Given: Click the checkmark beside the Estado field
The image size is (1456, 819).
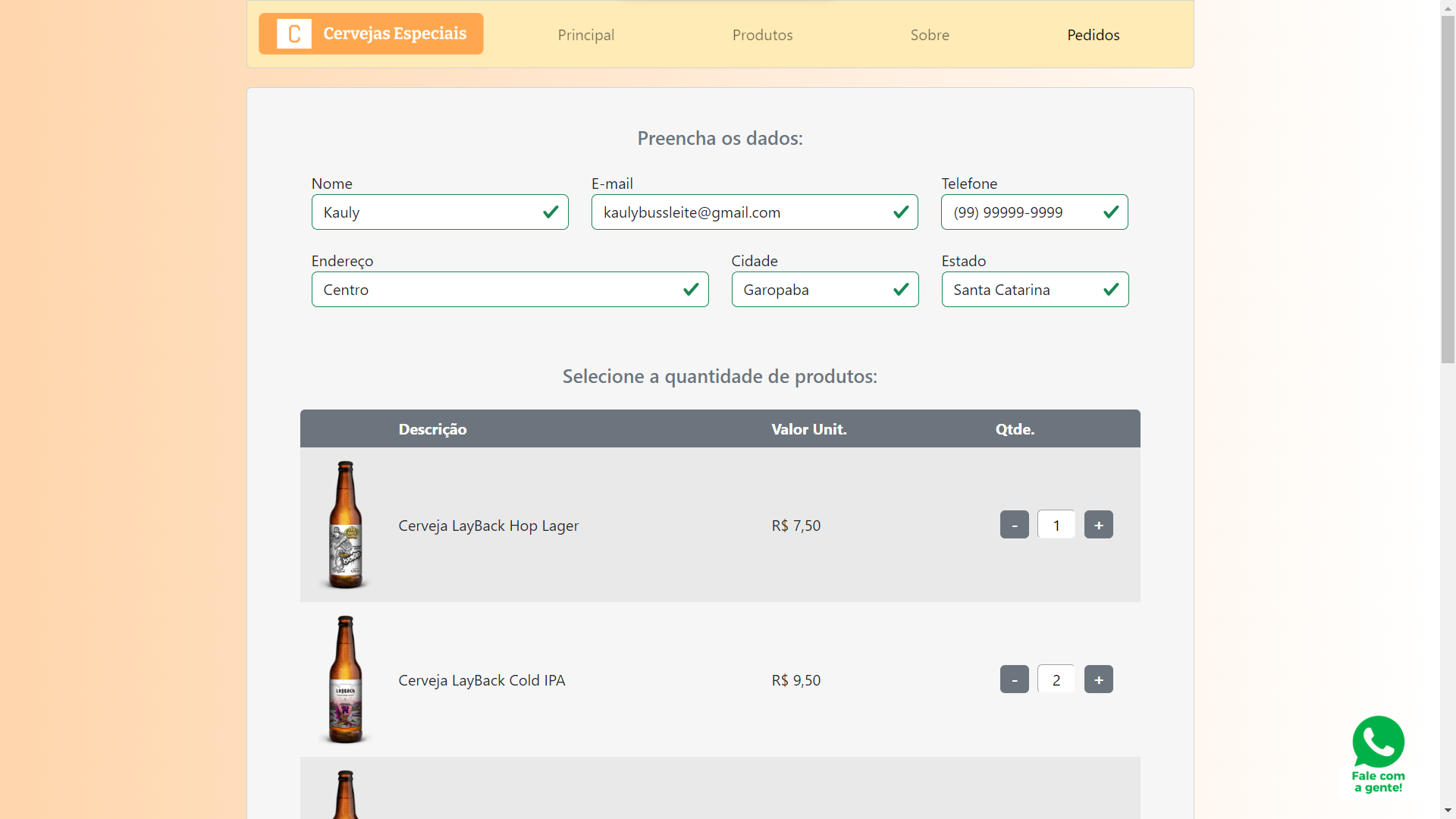Looking at the screenshot, I should tap(1110, 289).
